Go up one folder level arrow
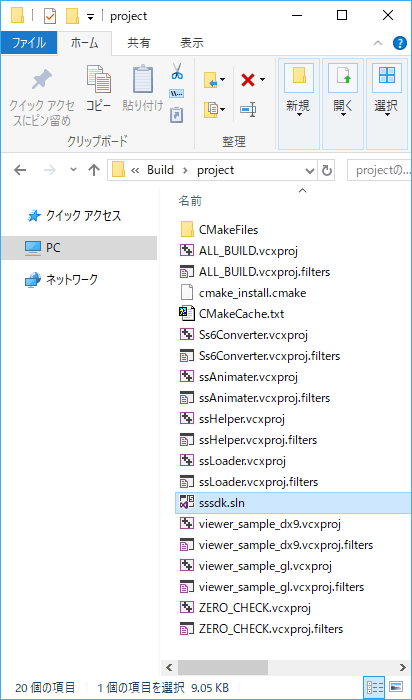Image resolution: width=412 pixels, height=700 pixels. point(94,170)
